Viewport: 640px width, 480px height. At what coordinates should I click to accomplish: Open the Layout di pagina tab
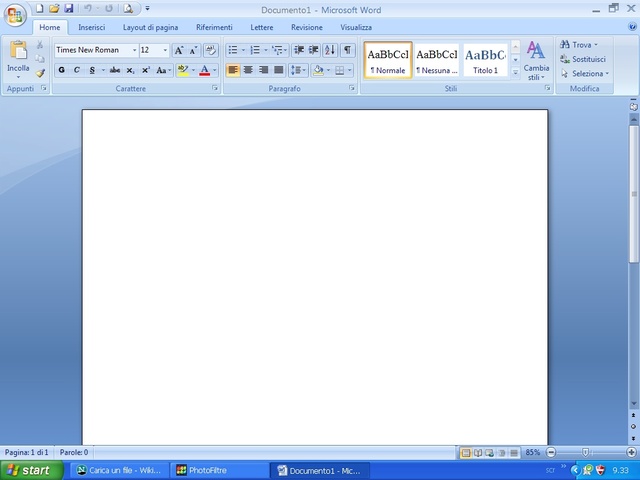click(151, 27)
